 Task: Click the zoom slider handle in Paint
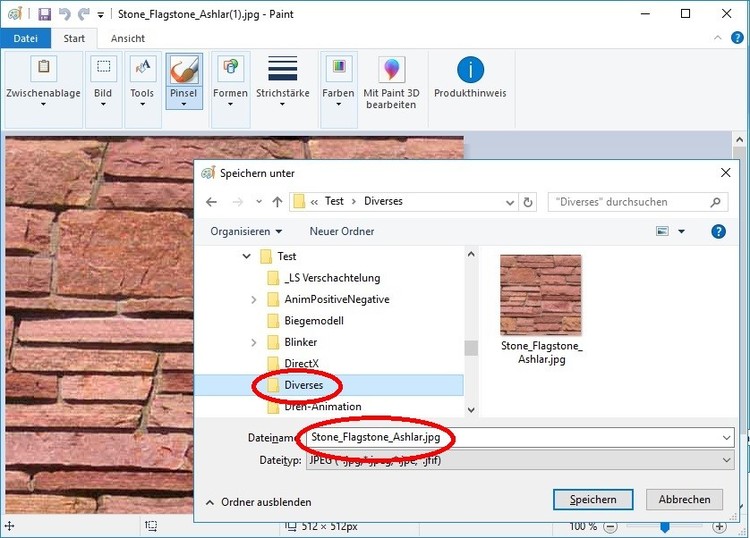pyautogui.click(x=664, y=527)
